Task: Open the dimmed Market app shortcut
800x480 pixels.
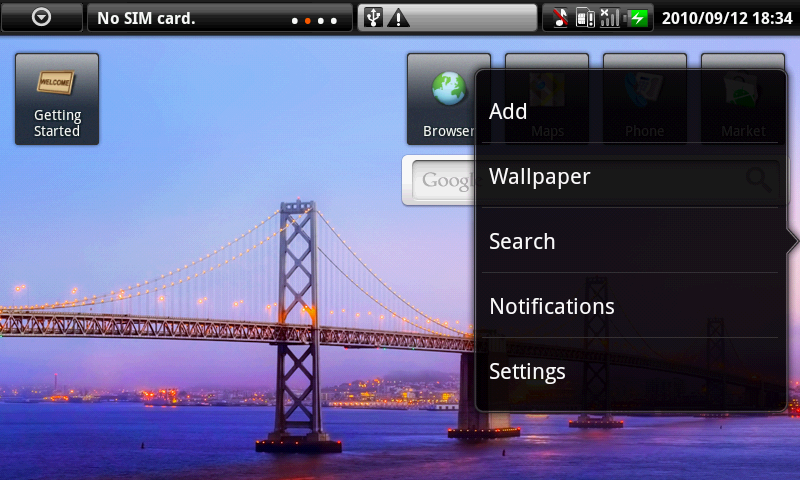Action: tap(743, 99)
